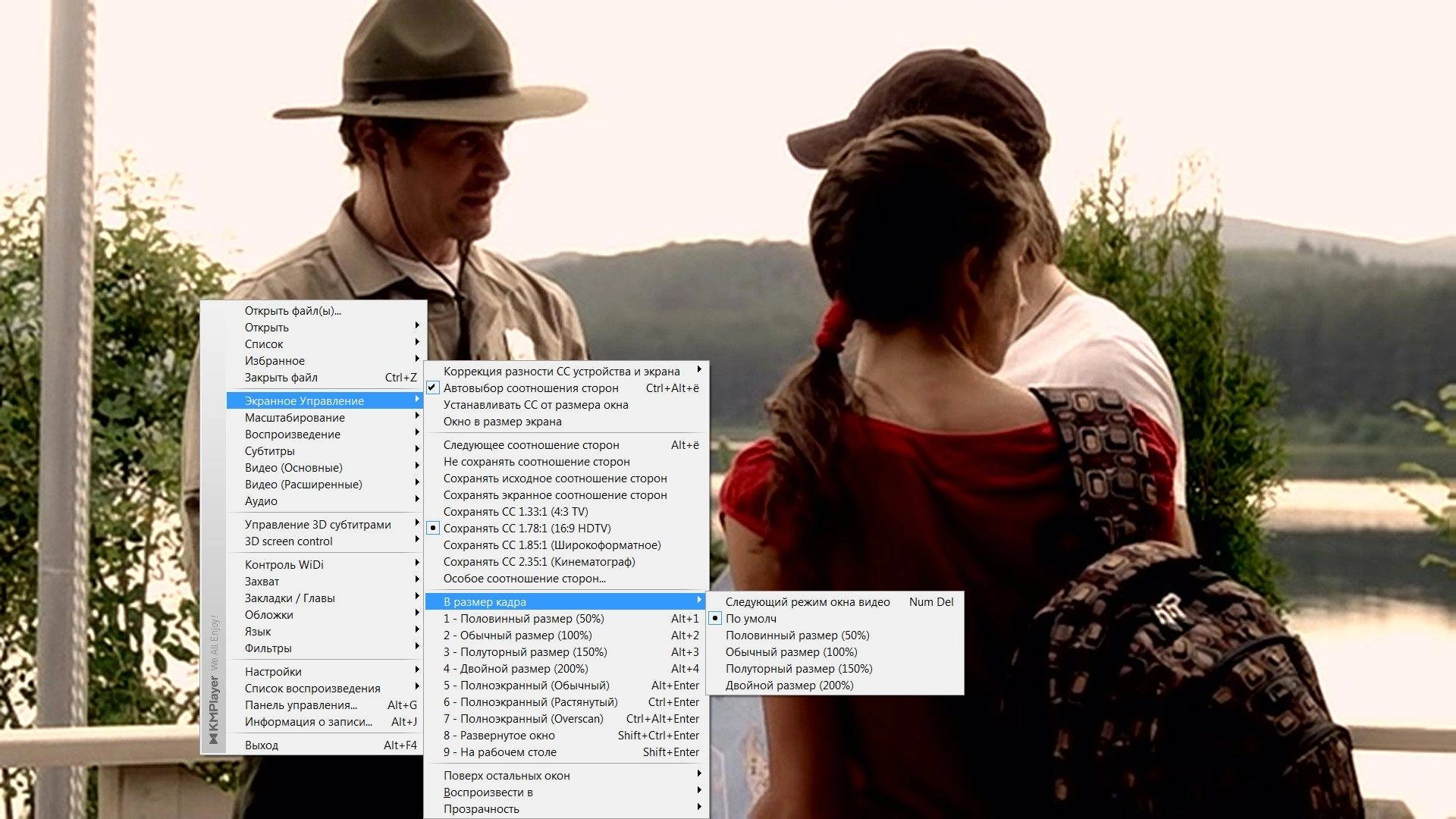Open '3D screen control' submenu
Screen dimensions: 1456x819
click(x=325, y=541)
